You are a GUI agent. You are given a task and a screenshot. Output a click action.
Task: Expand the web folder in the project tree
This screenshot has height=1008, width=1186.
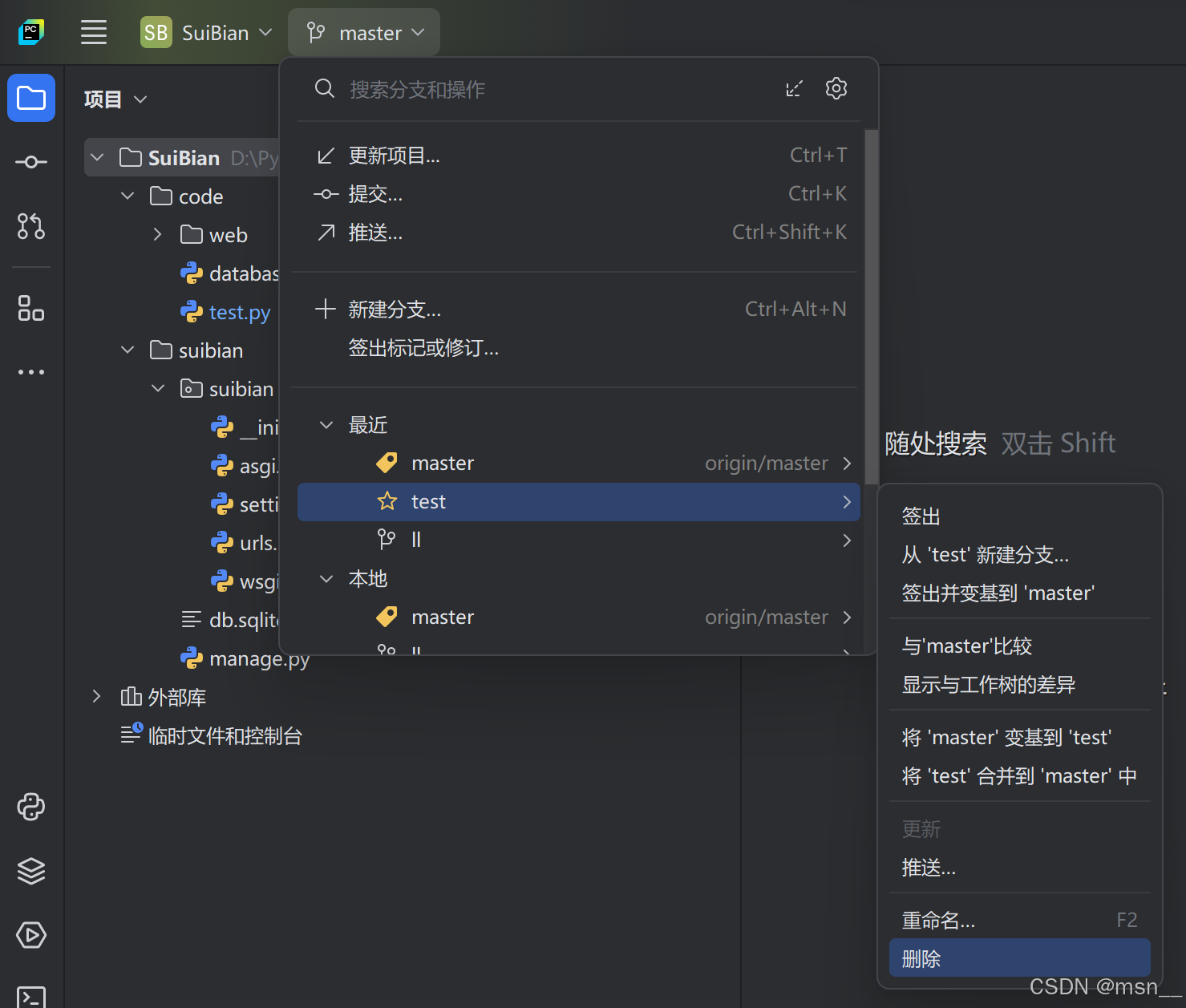click(157, 234)
